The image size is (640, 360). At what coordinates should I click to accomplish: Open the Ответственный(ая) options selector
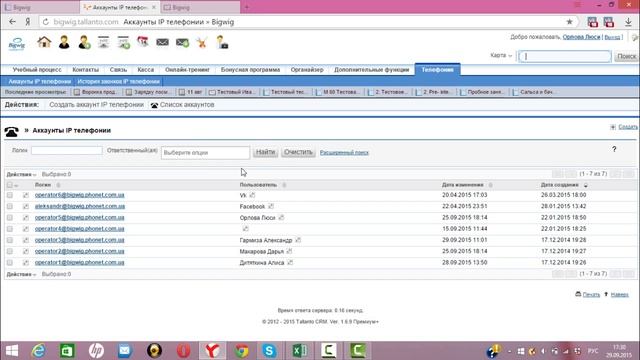(x=205, y=153)
